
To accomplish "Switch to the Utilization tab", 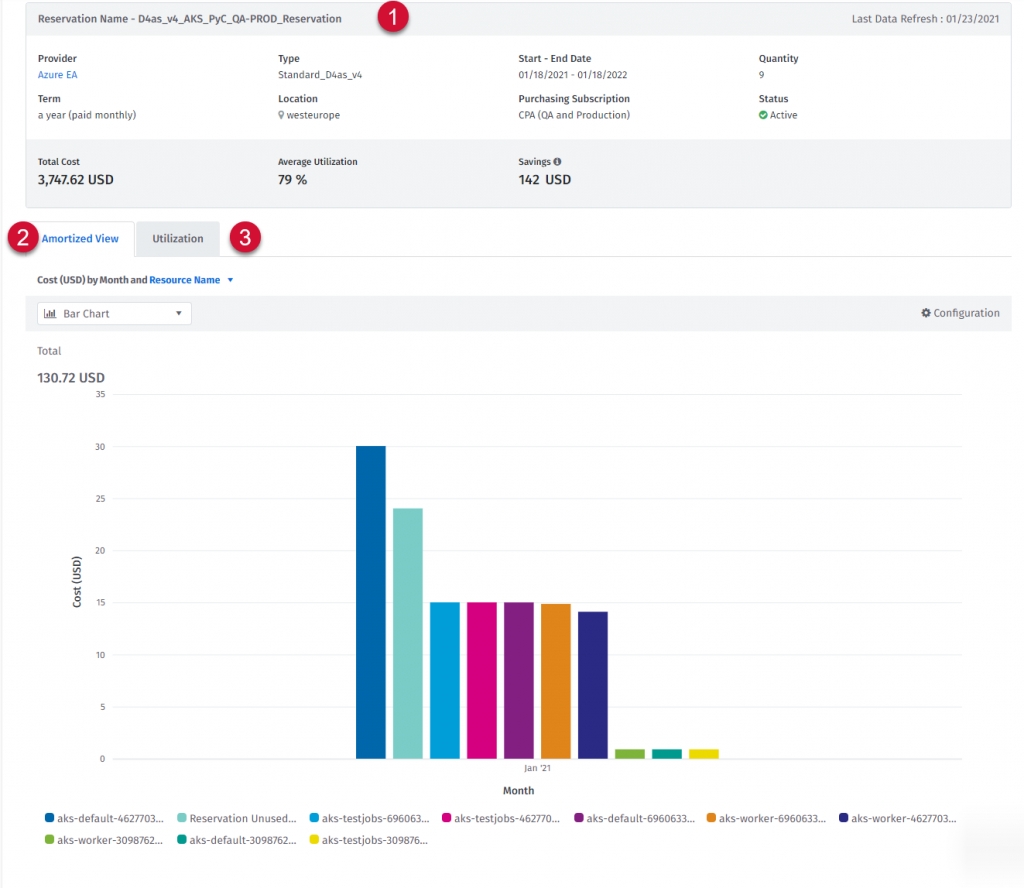I will [178, 239].
